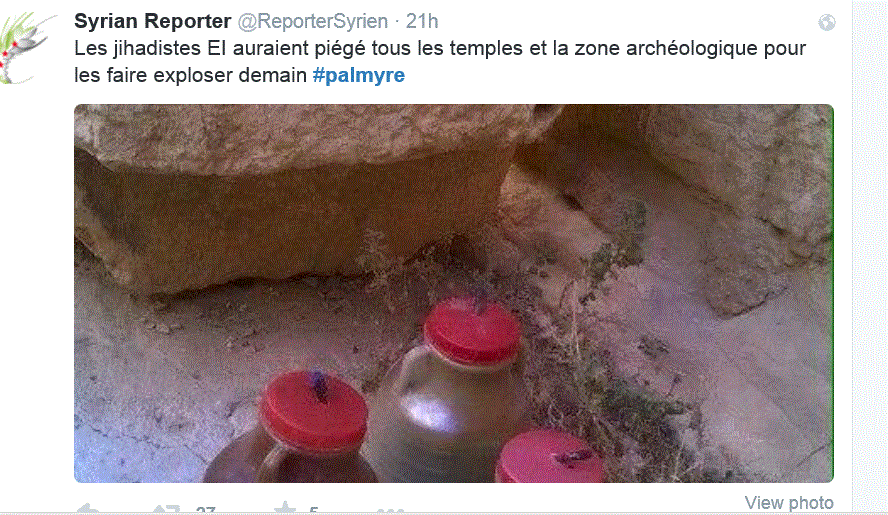Click the text 'les faire exploser demain'
This screenshot has height=515, width=888.
tap(190, 75)
